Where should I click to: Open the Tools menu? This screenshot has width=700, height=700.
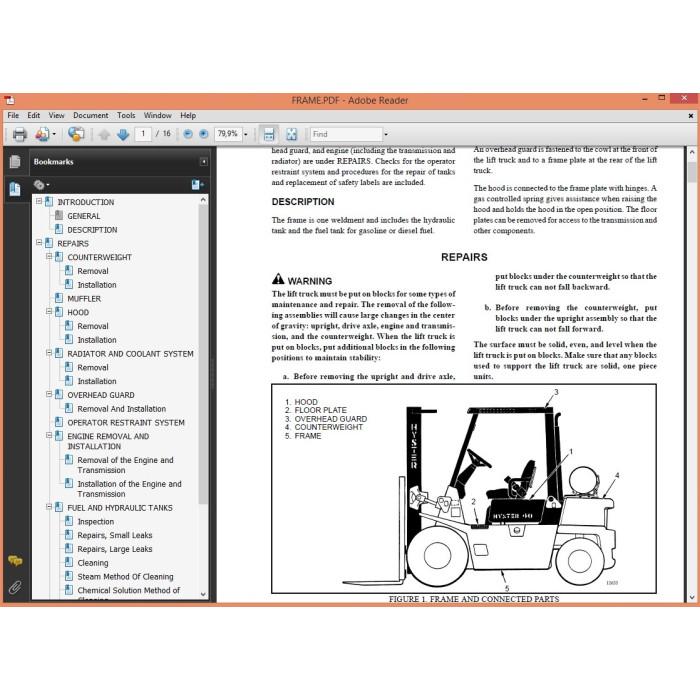click(x=126, y=115)
